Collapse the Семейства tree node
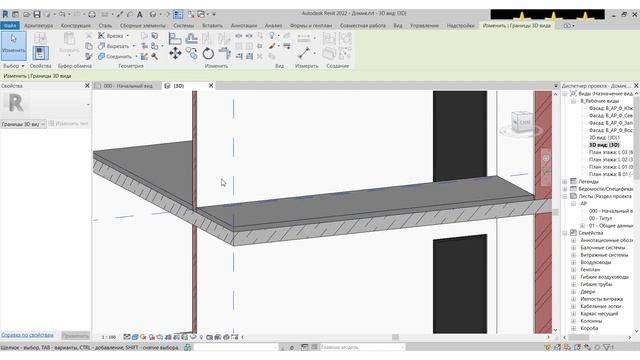The height and width of the screenshot is (360, 640). [565, 233]
